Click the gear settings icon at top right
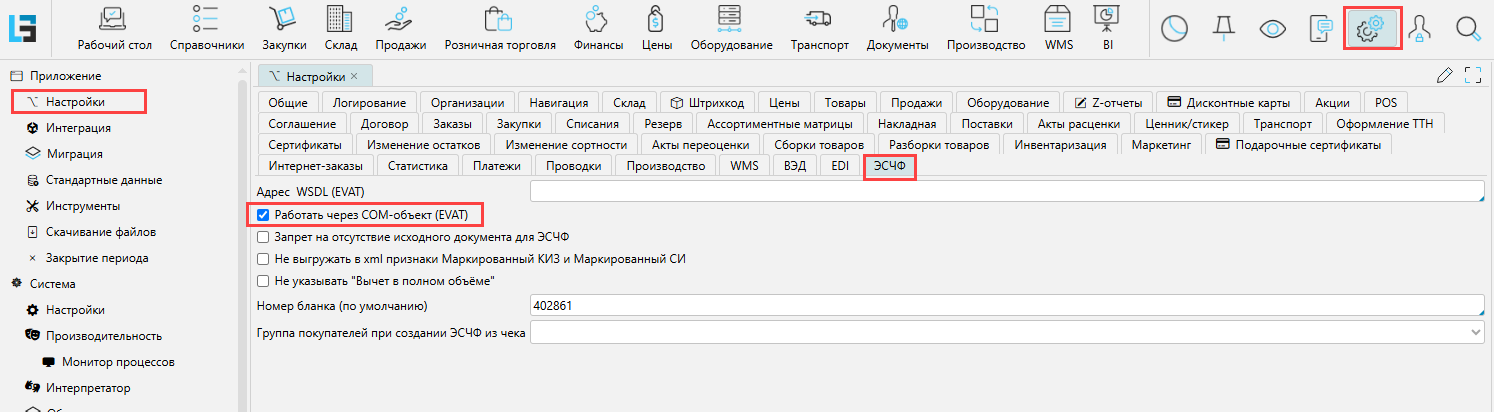 1369,28
